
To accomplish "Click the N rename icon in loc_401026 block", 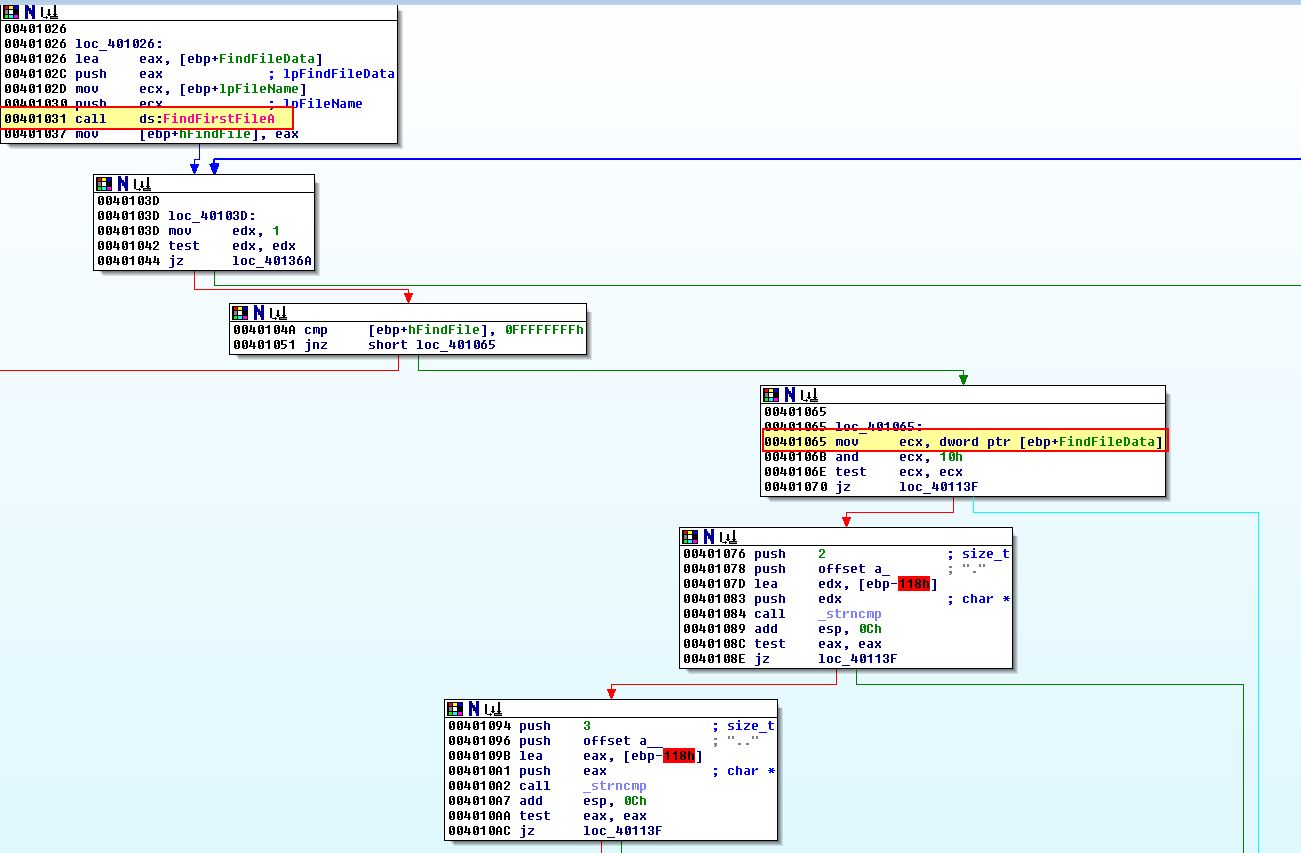I will click(x=29, y=13).
